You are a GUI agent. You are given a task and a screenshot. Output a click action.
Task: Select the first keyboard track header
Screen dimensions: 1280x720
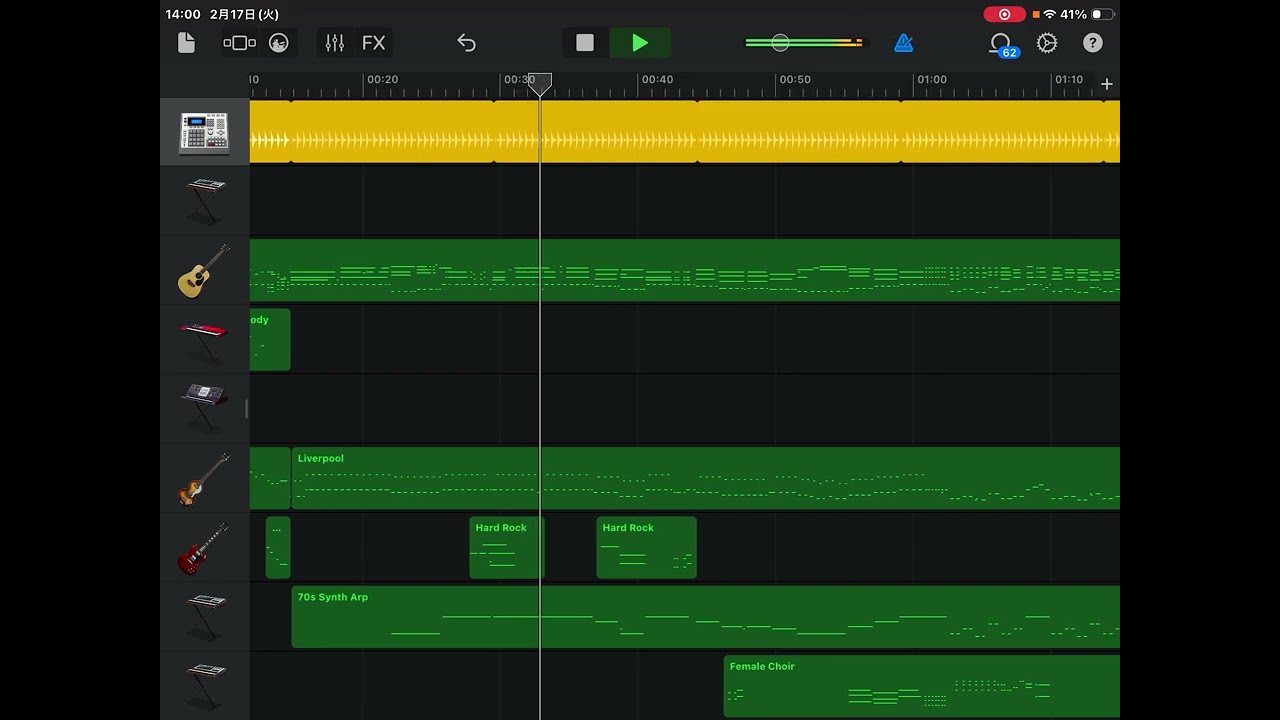pyautogui.click(x=204, y=201)
